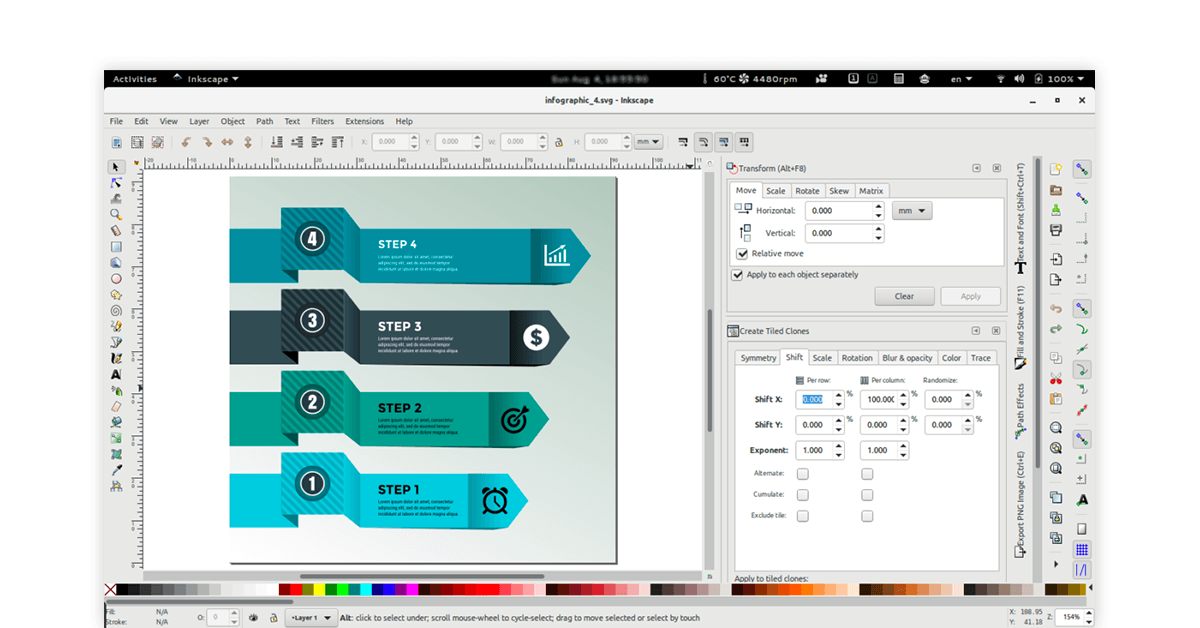1200x628 pixels.
Task: Switch to Scale tab in Transform
Action: [776, 191]
